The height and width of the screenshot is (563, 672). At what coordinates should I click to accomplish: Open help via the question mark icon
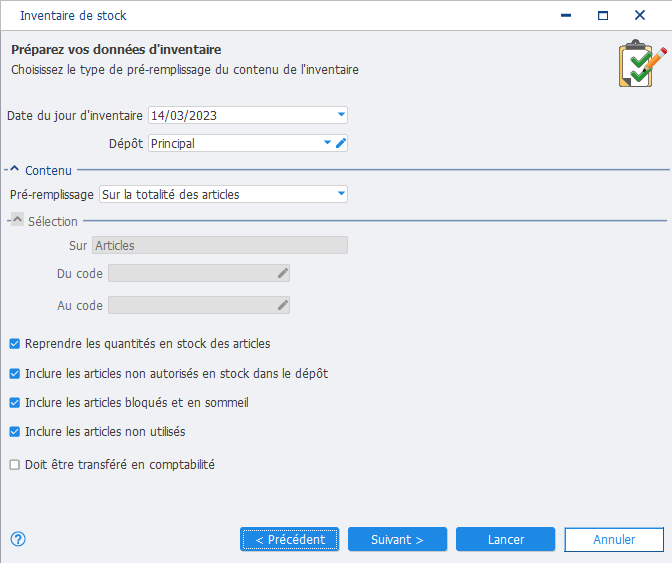click(x=18, y=539)
